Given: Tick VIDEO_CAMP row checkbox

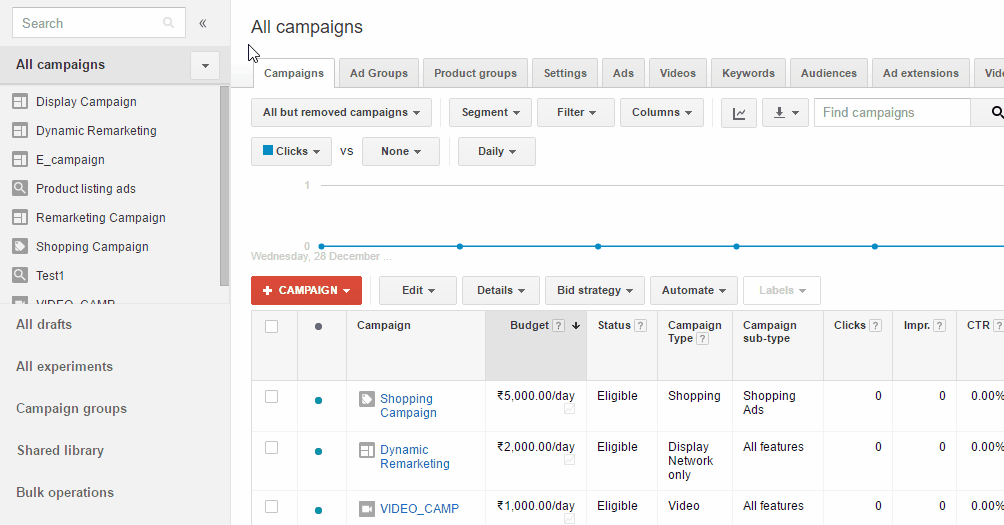Looking at the screenshot, I should point(271,506).
